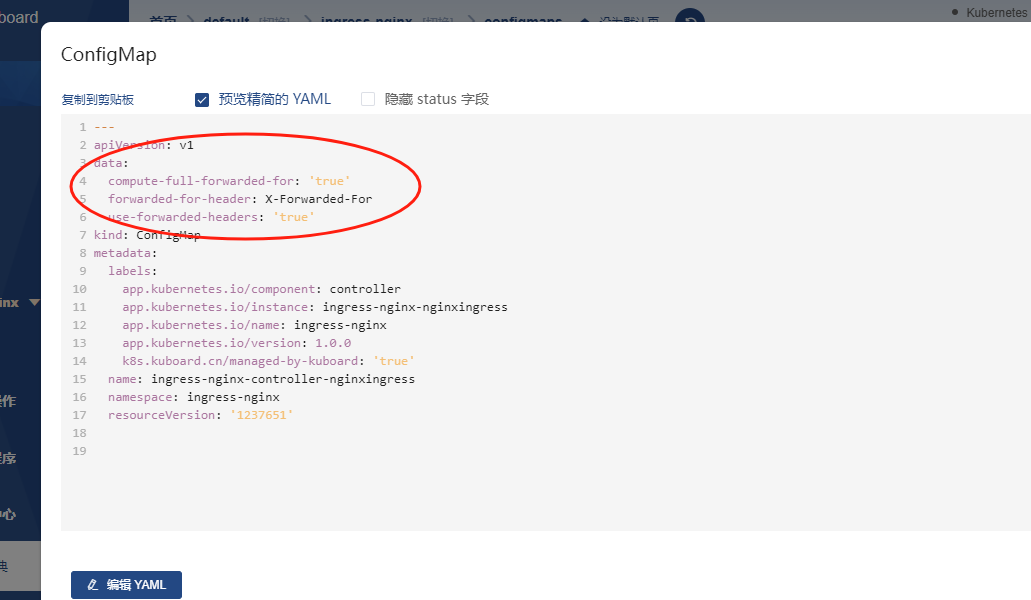This screenshot has width=1031, height=600.
Task: Go to ingress-nginx breadcrumb item
Action: pyautogui.click(x=366, y=20)
